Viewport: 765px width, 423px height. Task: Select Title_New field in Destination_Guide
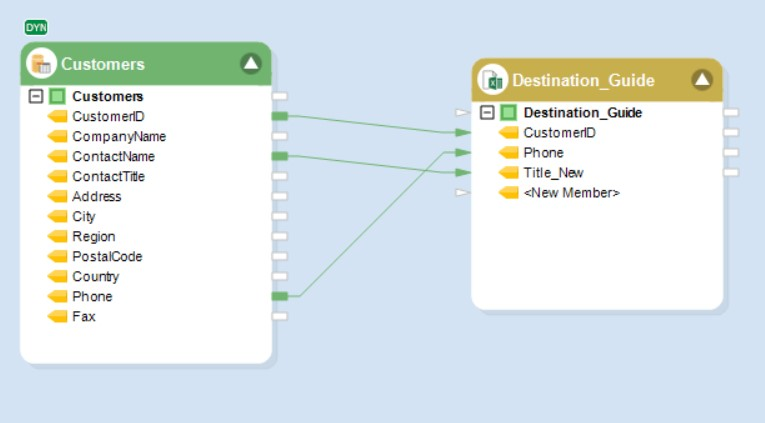[553, 173]
